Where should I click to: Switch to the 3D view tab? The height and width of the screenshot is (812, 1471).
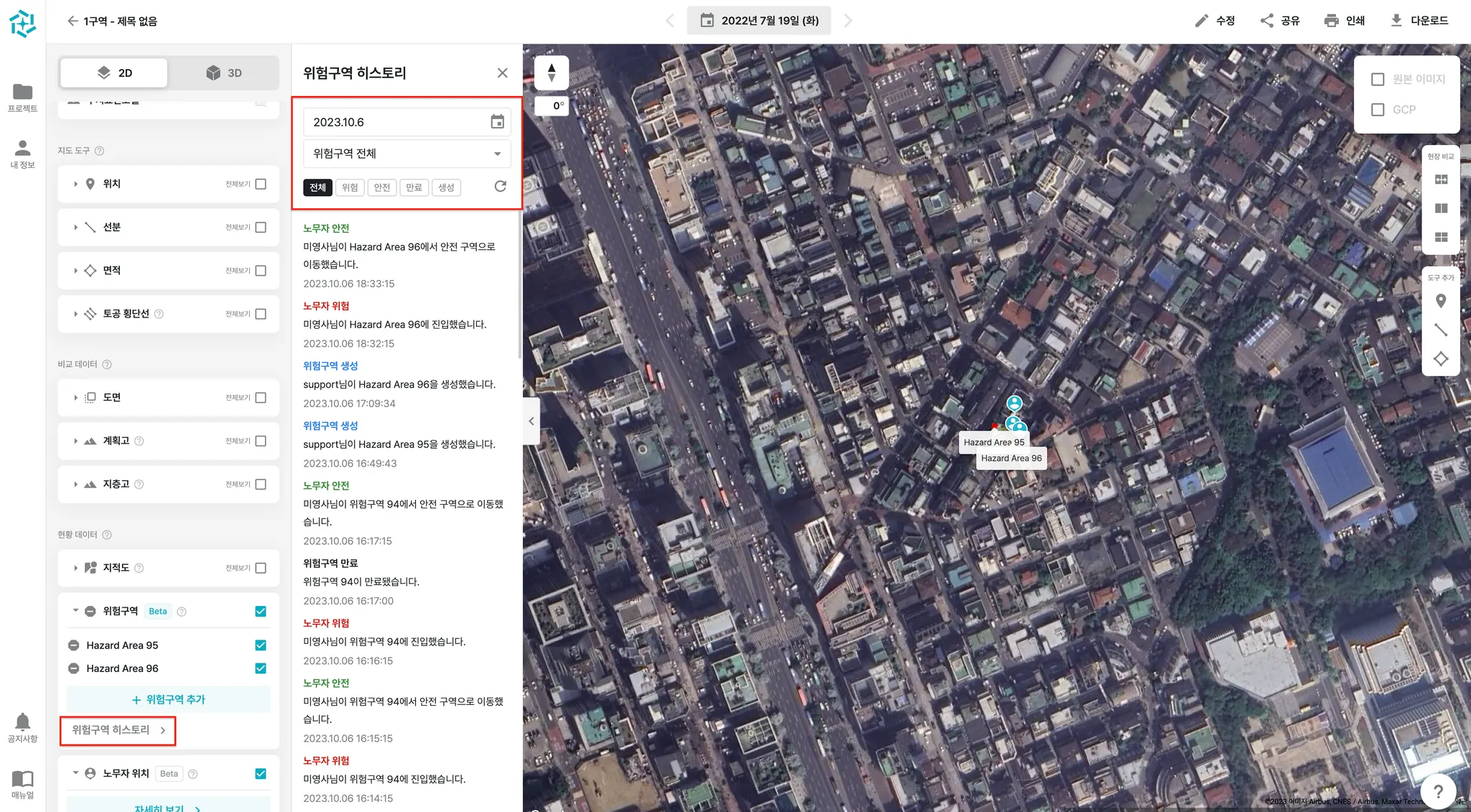point(224,73)
